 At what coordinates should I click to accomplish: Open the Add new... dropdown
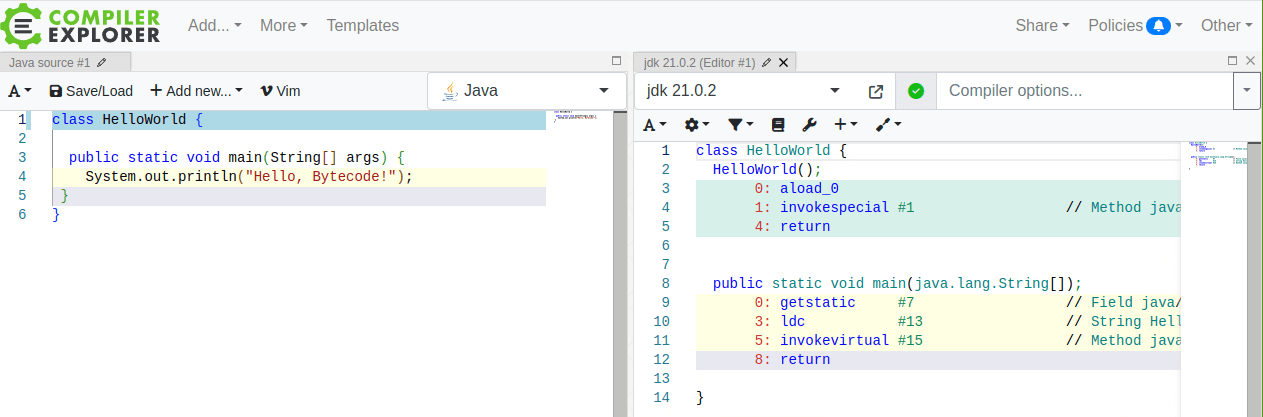pos(196,91)
